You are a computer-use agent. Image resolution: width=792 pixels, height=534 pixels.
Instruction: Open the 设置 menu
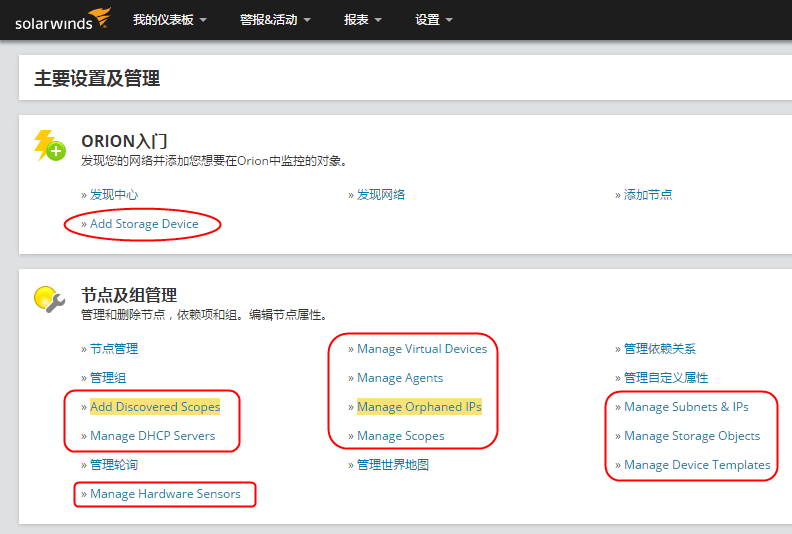pyautogui.click(x=434, y=20)
